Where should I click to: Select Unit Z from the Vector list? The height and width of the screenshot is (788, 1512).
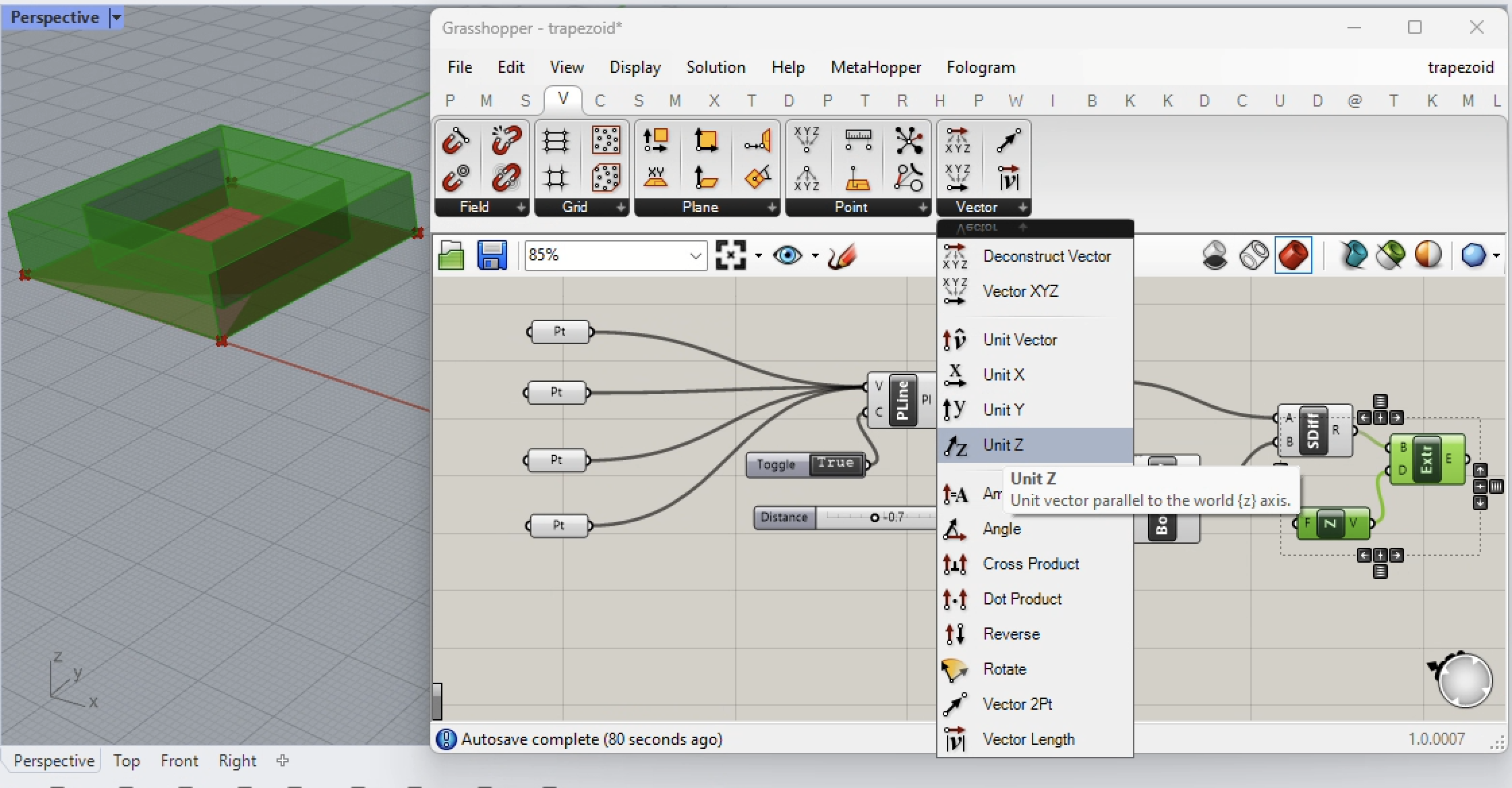[1002, 445]
